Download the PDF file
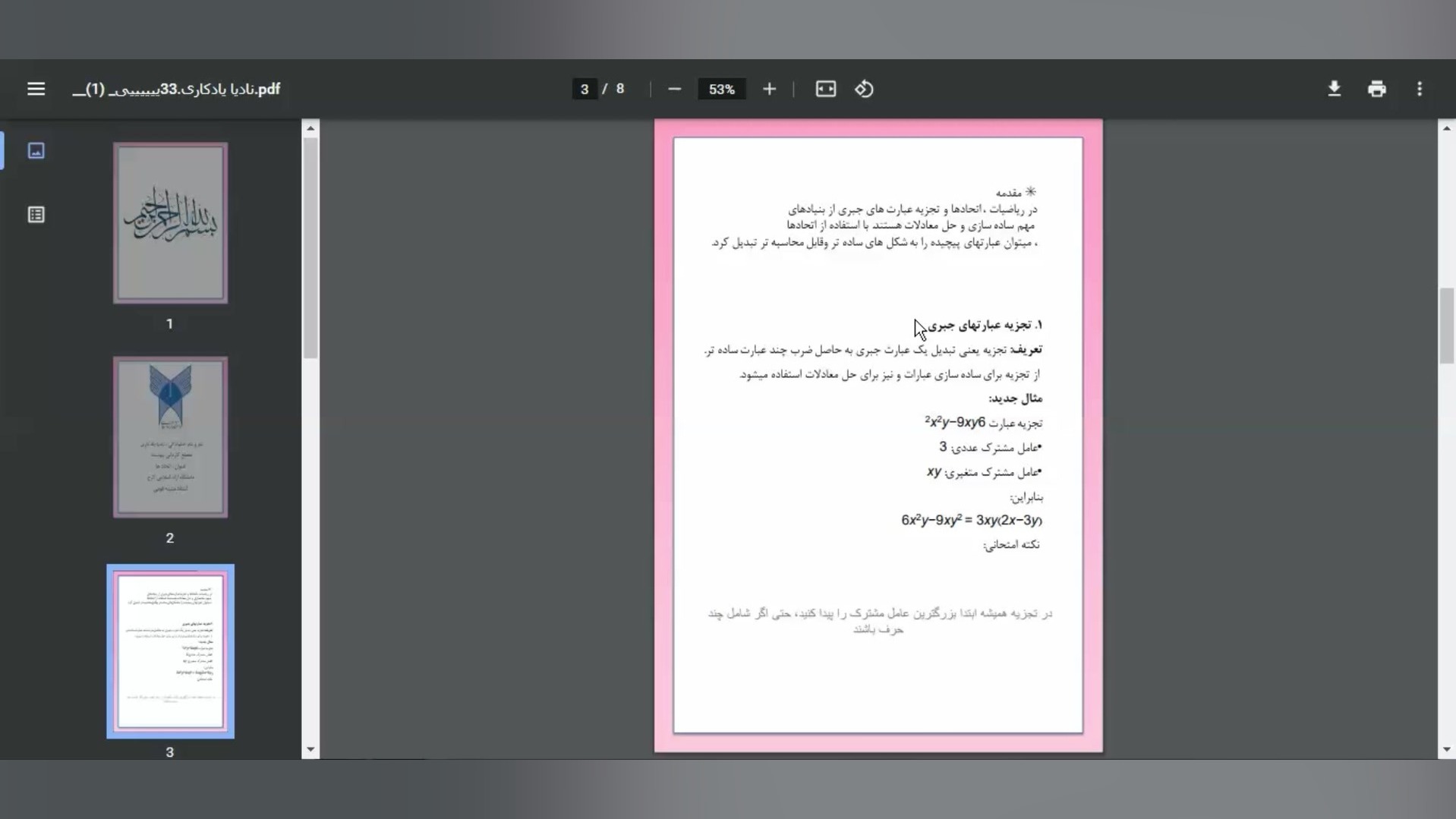Screen dimensions: 1456x819 click(1334, 89)
